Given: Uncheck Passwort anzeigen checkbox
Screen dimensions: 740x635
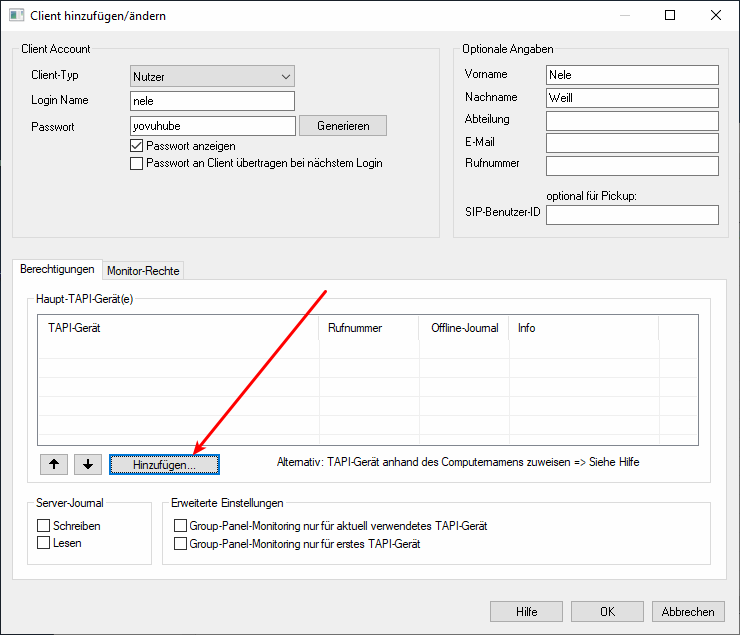Looking at the screenshot, I should click(138, 146).
